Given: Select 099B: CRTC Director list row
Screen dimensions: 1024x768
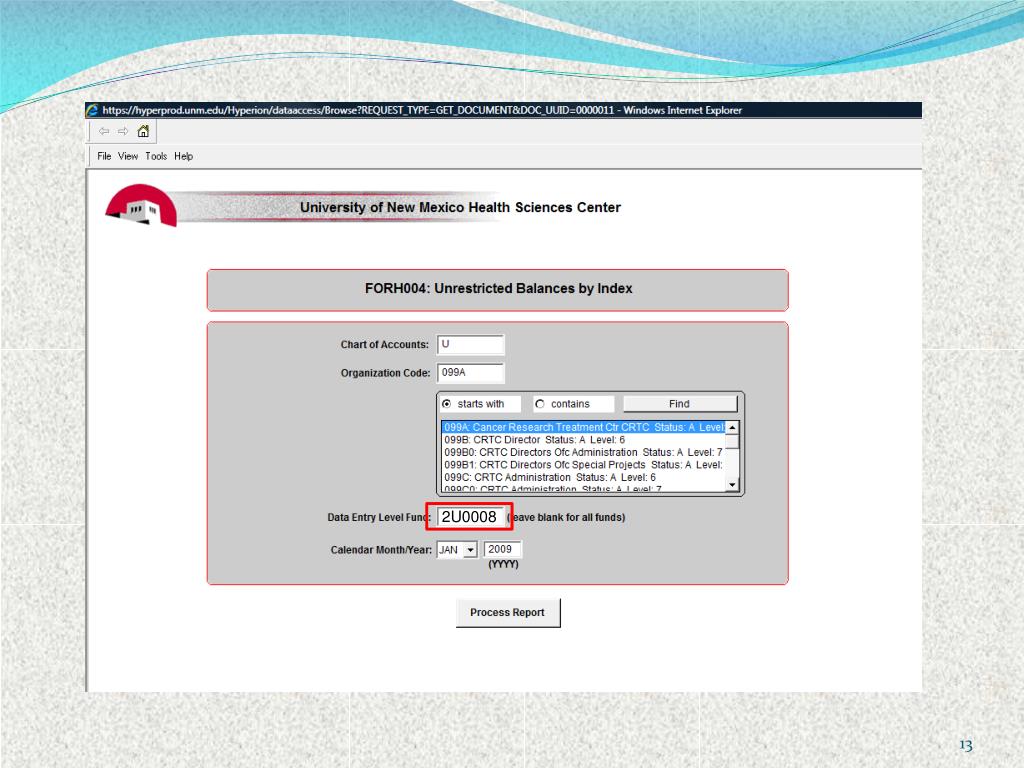Looking at the screenshot, I should 584,440.
